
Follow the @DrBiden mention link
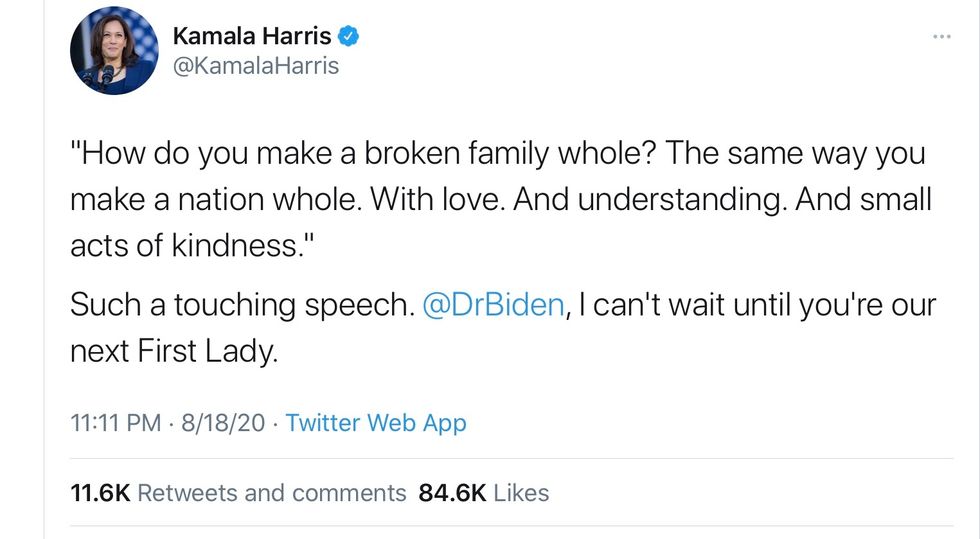coord(494,305)
